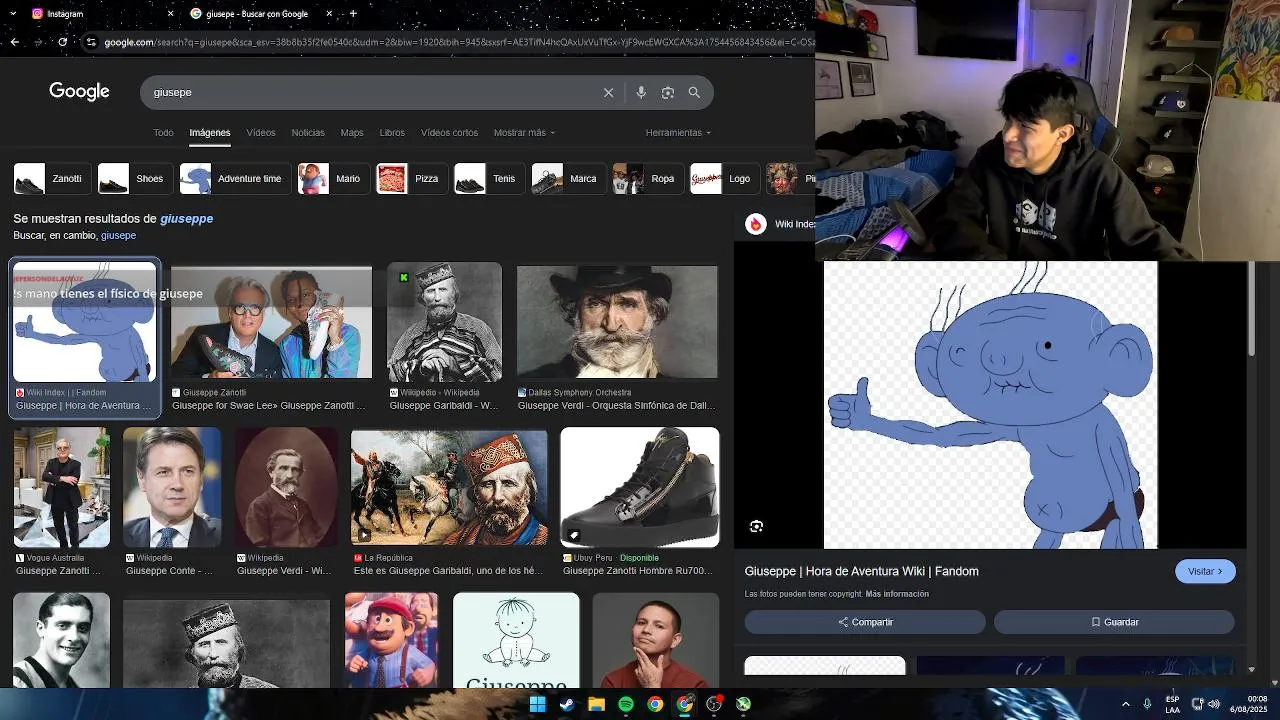This screenshot has height=720, width=1280.
Task: Save image with Guardar button
Action: (1114, 622)
